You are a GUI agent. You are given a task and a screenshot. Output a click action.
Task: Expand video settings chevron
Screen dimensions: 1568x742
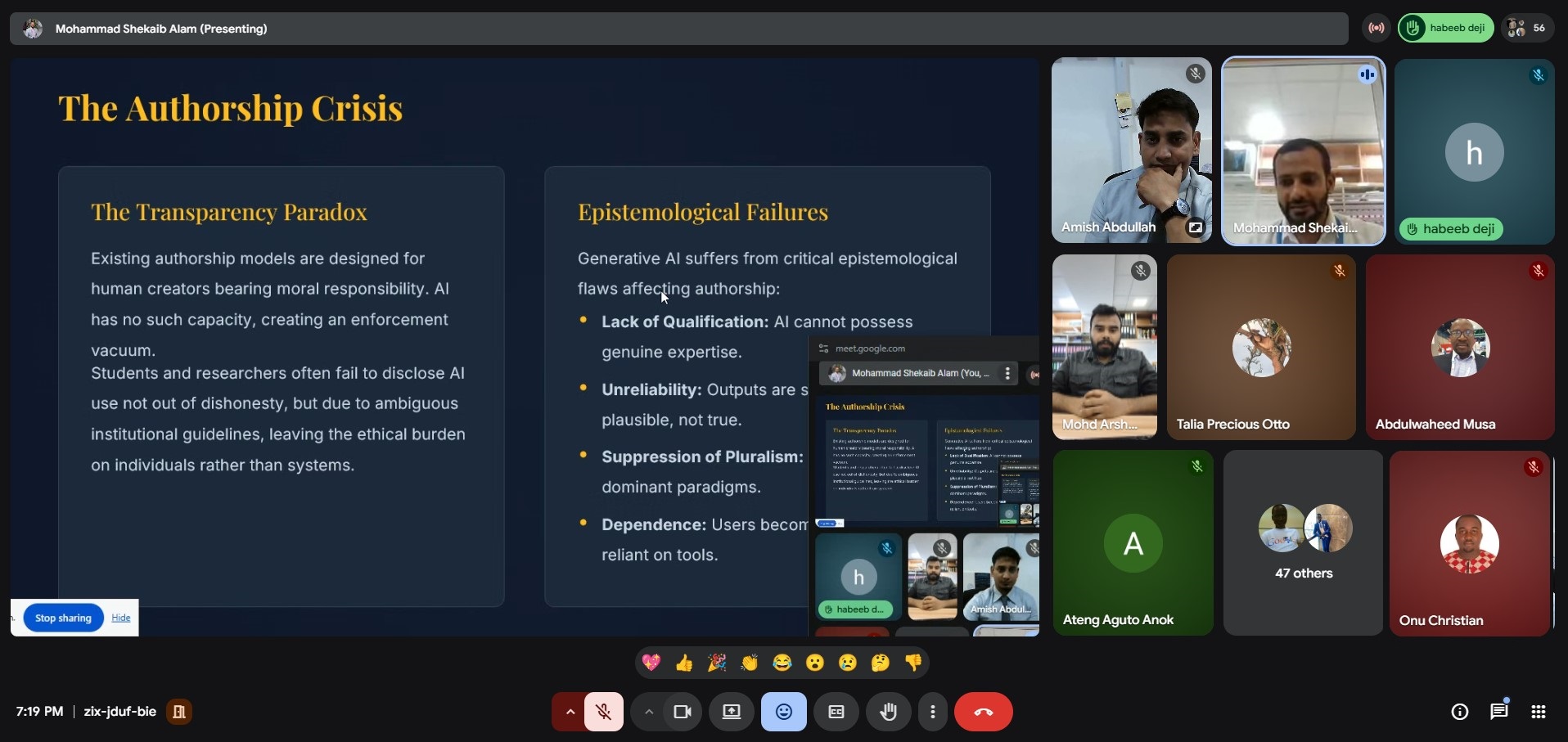pos(648,712)
